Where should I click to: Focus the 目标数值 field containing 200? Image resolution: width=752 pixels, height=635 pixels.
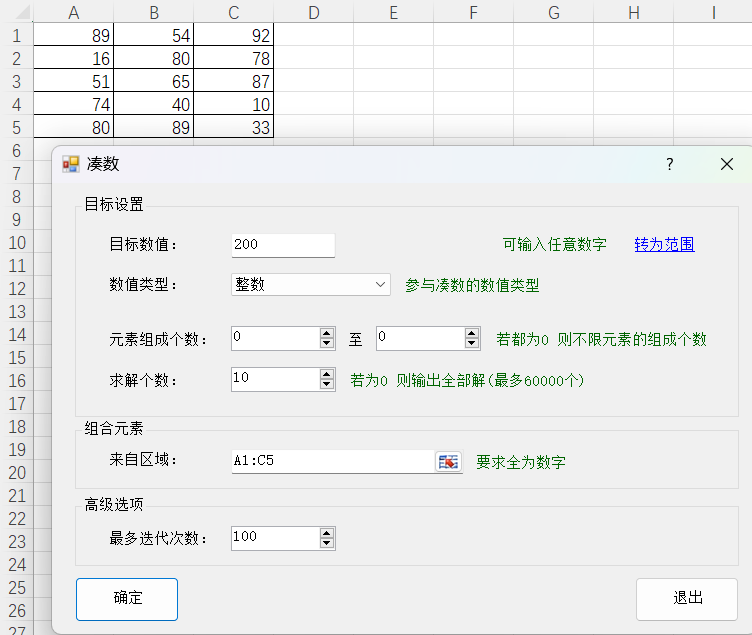click(283, 246)
